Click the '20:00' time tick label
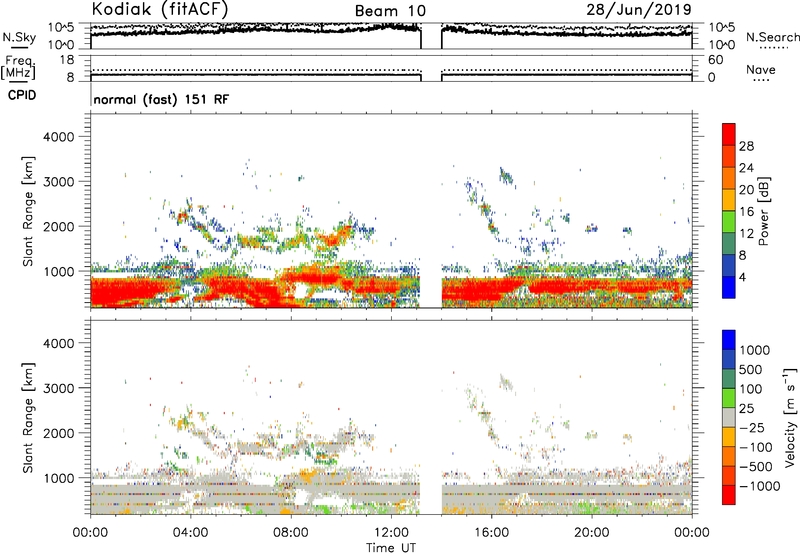The height and width of the screenshot is (554, 800). coord(591,533)
